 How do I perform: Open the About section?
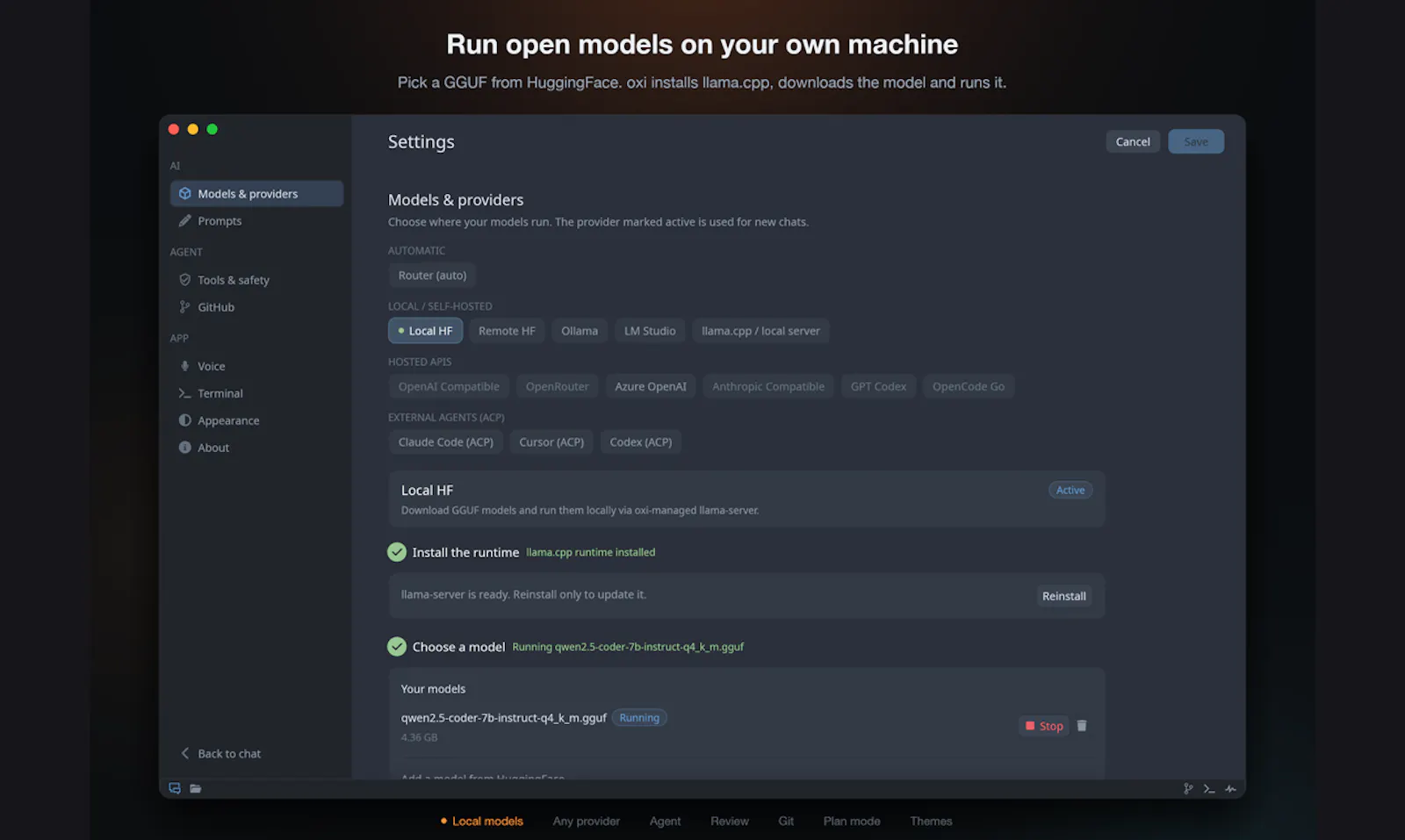point(256,448)
